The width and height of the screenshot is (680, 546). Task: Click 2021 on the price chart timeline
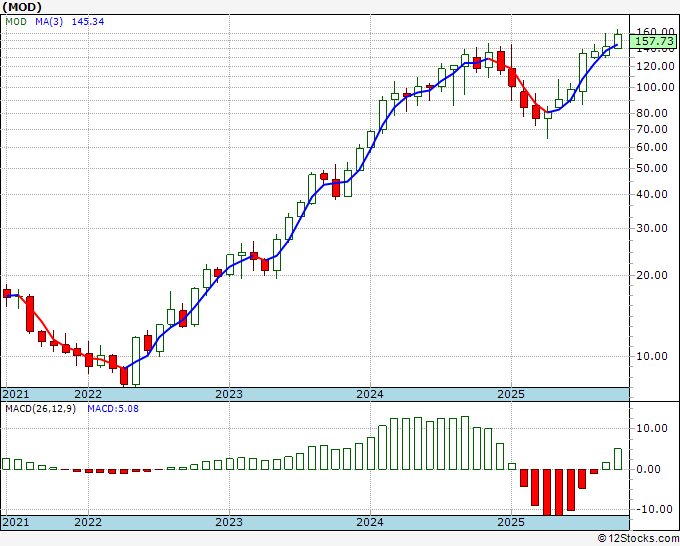[x=16, y=394]
